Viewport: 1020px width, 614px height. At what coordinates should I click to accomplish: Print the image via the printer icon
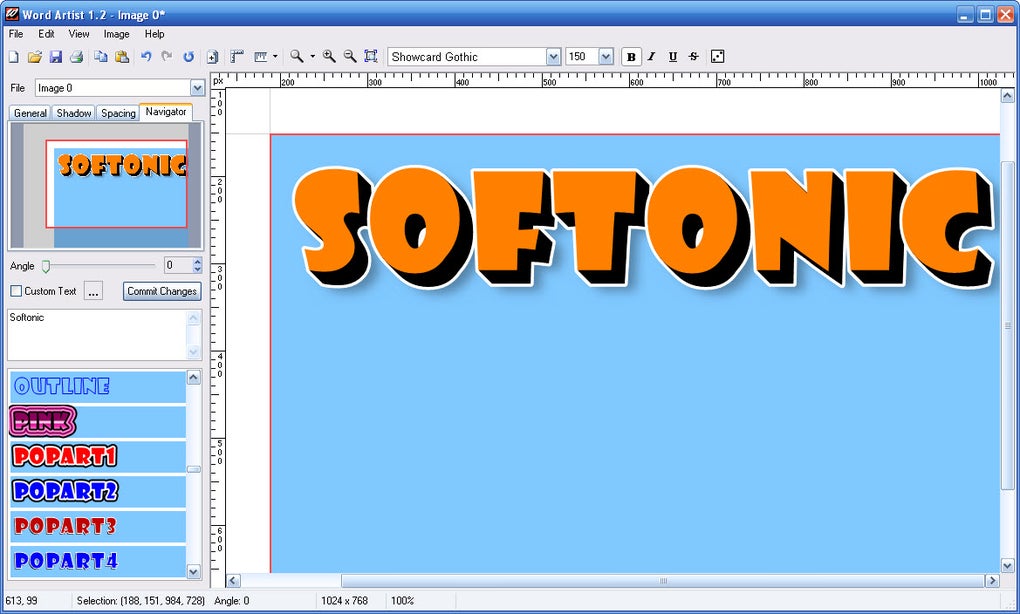[x=77, y=57]
